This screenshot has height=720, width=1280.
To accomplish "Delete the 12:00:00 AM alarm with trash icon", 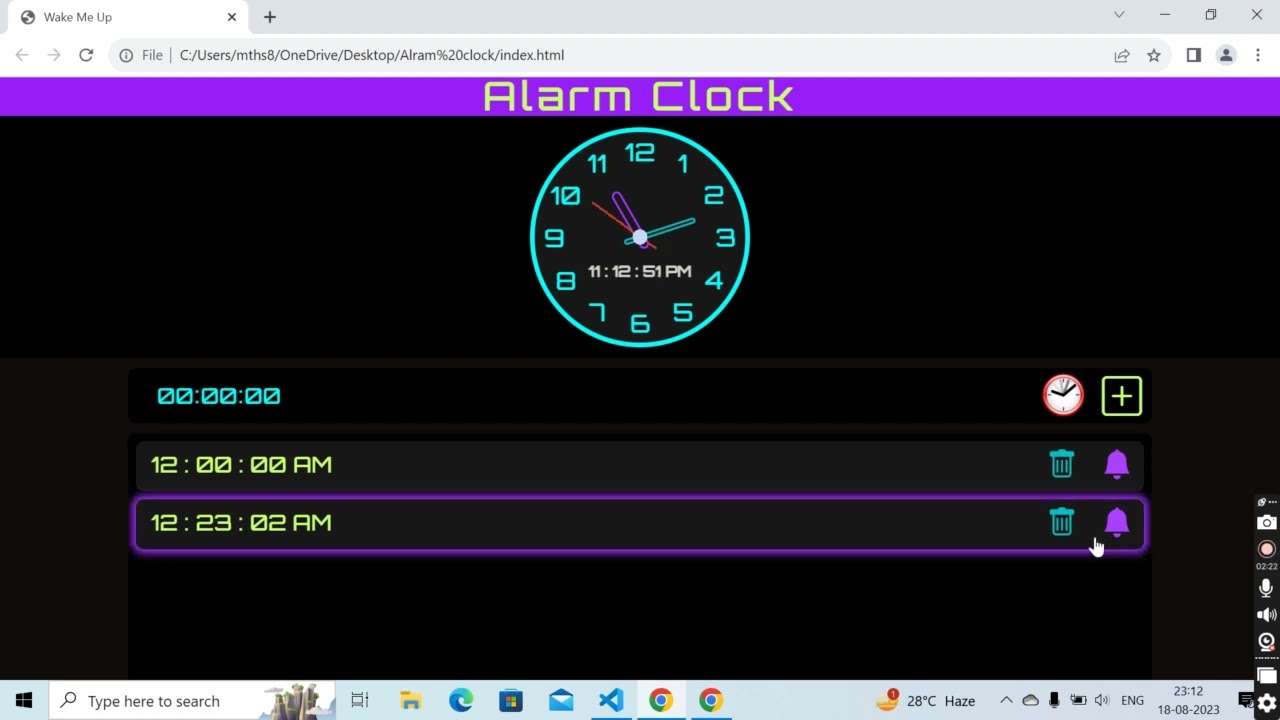I will point(1062,464).
